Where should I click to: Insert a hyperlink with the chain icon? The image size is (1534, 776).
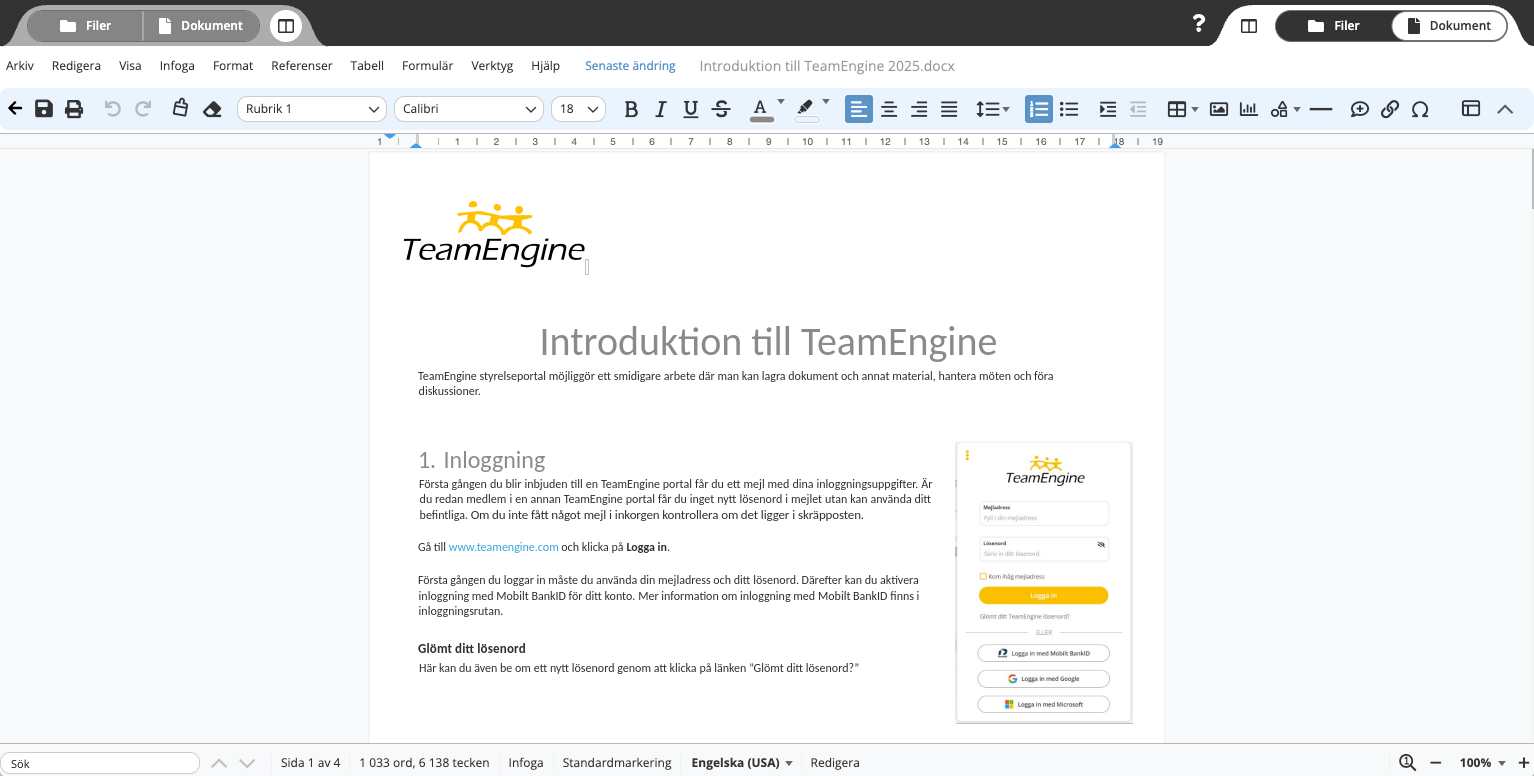click(1390, 109)
